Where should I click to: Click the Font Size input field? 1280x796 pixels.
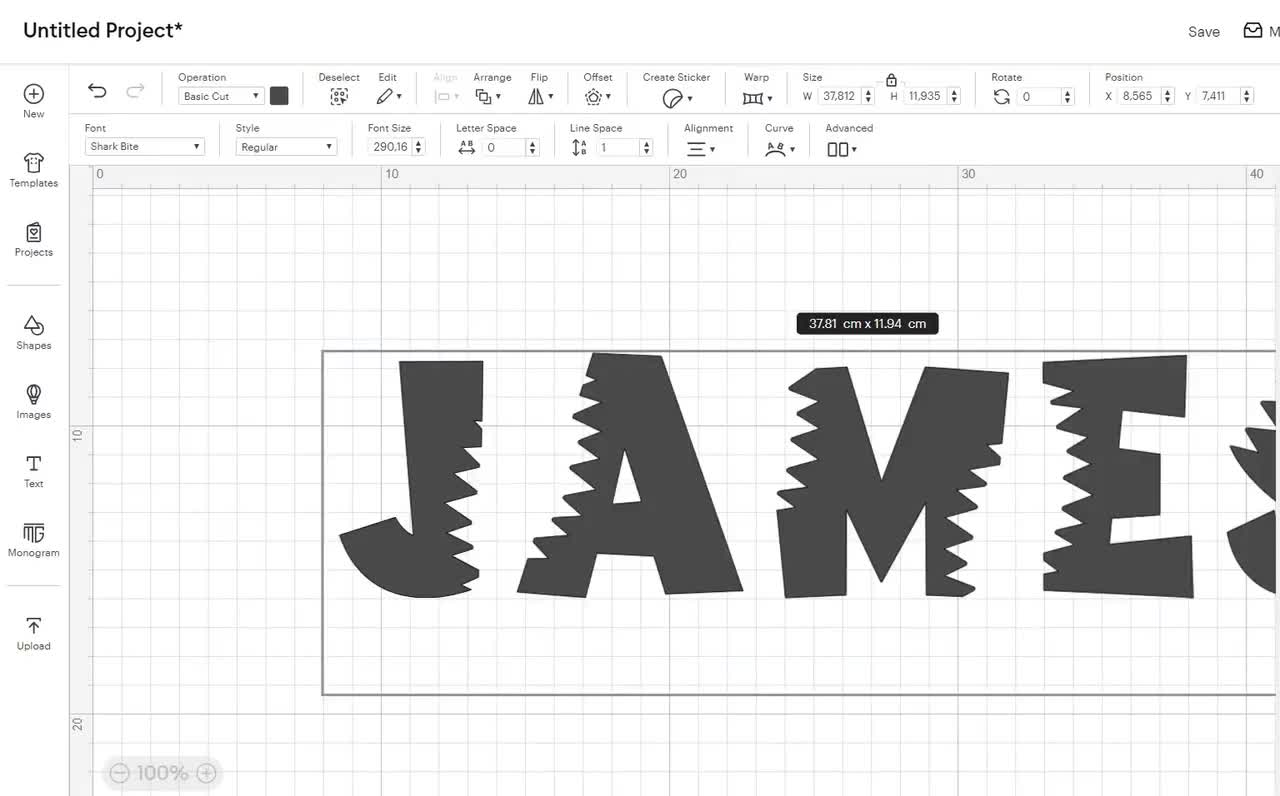pos(390,147)
